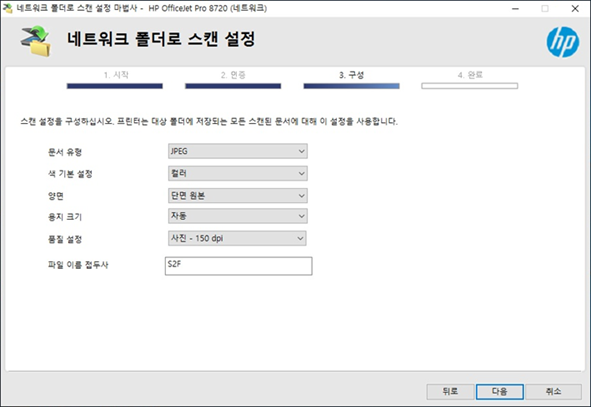Open the 문서 유형 JPEG dropdown
591x407 pixels.
point(237,151)
